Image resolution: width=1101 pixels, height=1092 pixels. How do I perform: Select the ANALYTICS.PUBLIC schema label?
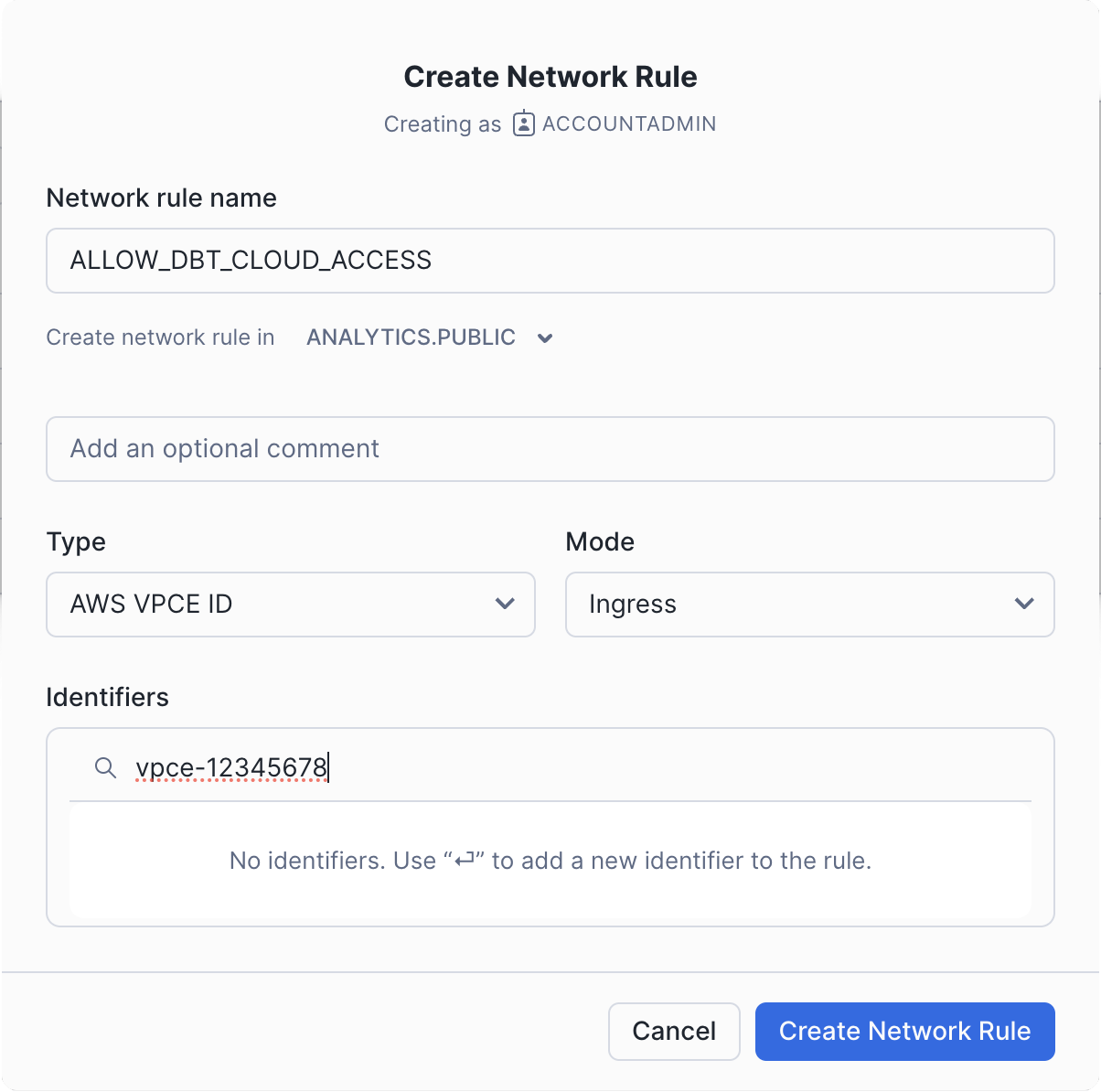click(x=410, y=337)
